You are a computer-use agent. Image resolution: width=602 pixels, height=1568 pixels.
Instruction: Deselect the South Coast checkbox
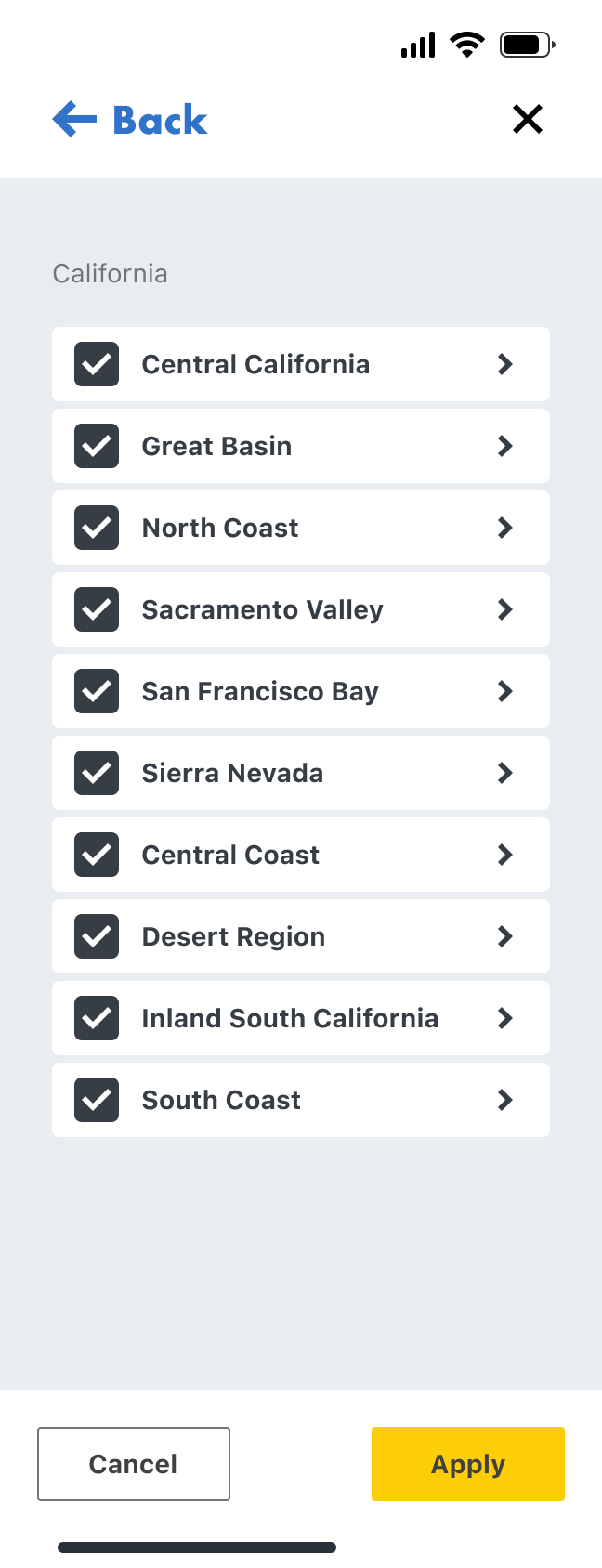coord(97,1100)
